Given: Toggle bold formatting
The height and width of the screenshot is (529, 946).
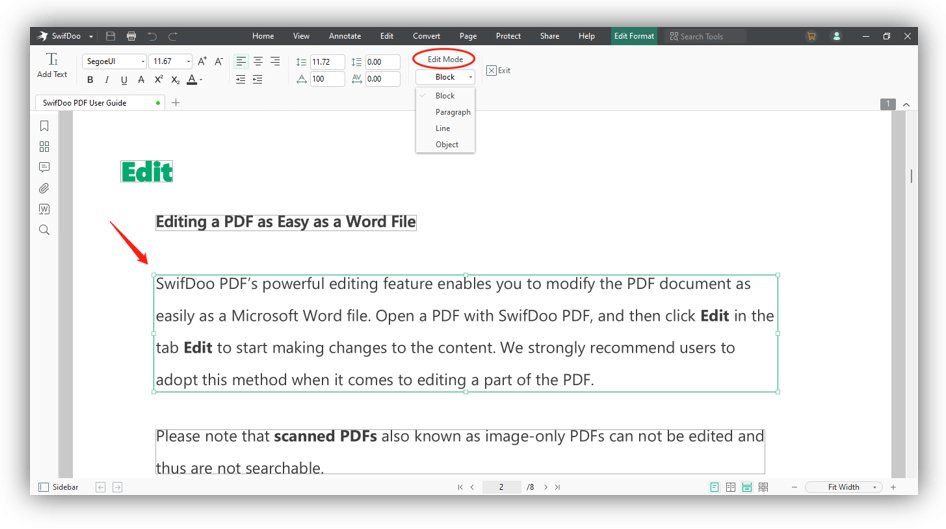Looking at the screenshot, I should coord(90,80).
